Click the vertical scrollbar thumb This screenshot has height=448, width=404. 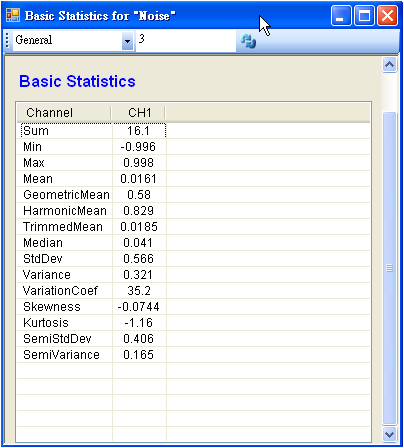[389, 268]
